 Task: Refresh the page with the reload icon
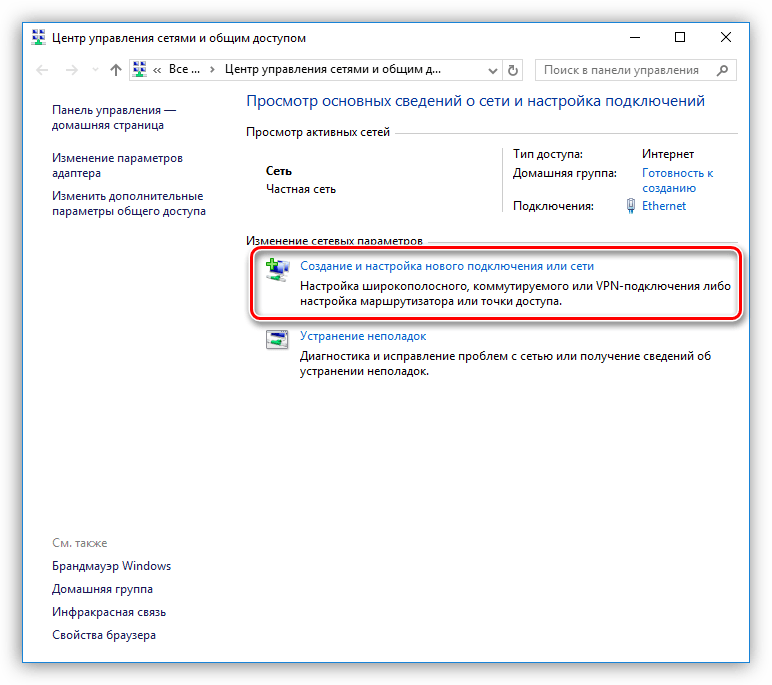pos(513,70)
